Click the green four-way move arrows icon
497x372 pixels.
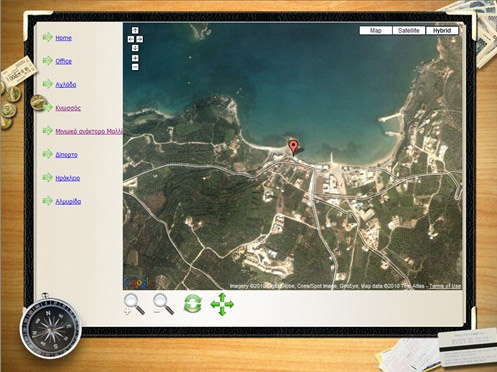pyautogui.click(x=222, y=304)
